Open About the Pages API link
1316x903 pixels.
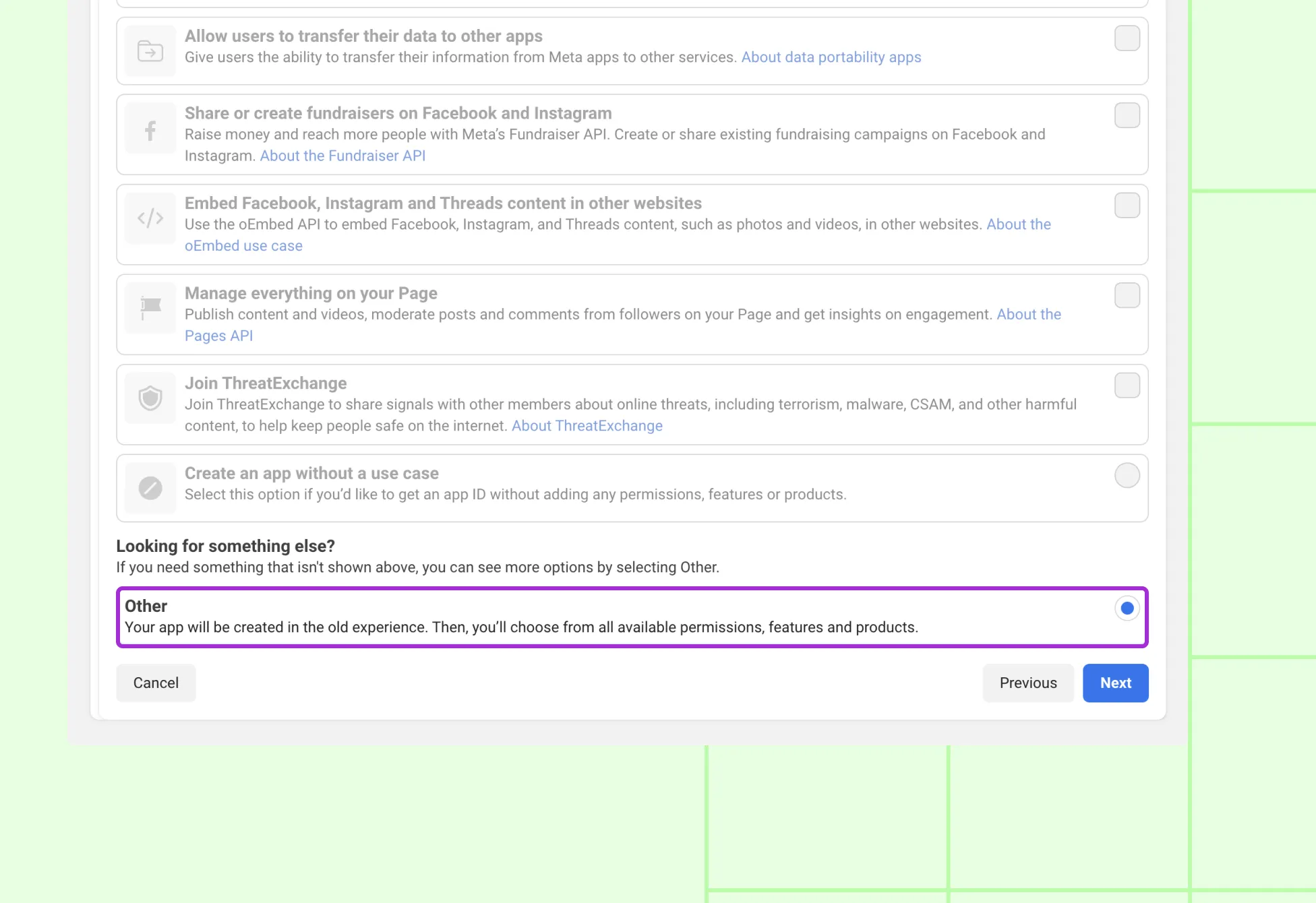click(x=1028, y=315)
